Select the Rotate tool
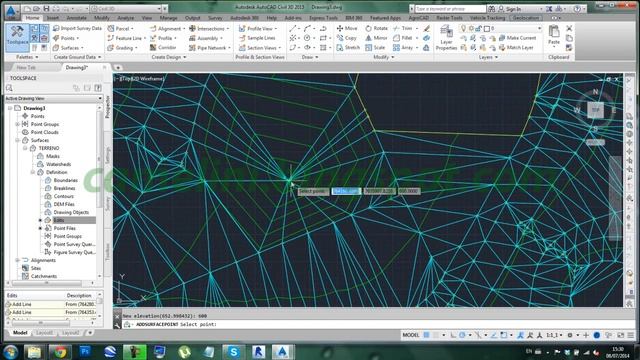 [x=376, y=28]
